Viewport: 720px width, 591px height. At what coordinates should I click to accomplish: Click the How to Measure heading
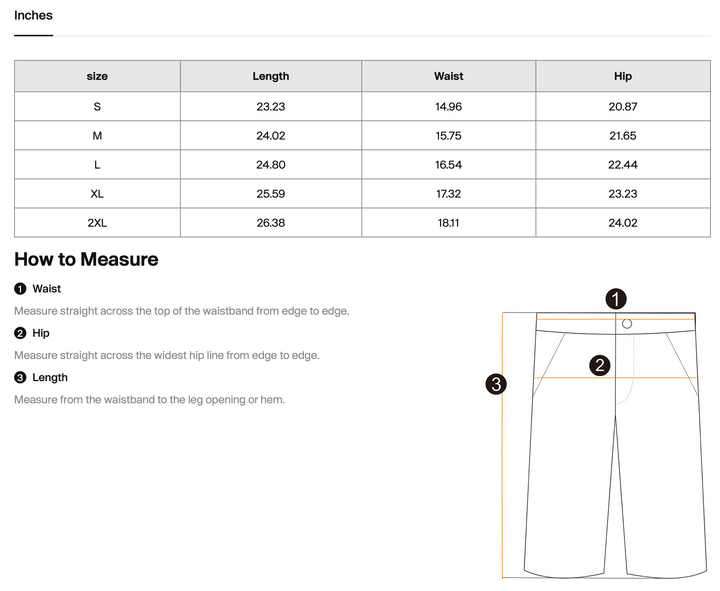pos(86,259)
